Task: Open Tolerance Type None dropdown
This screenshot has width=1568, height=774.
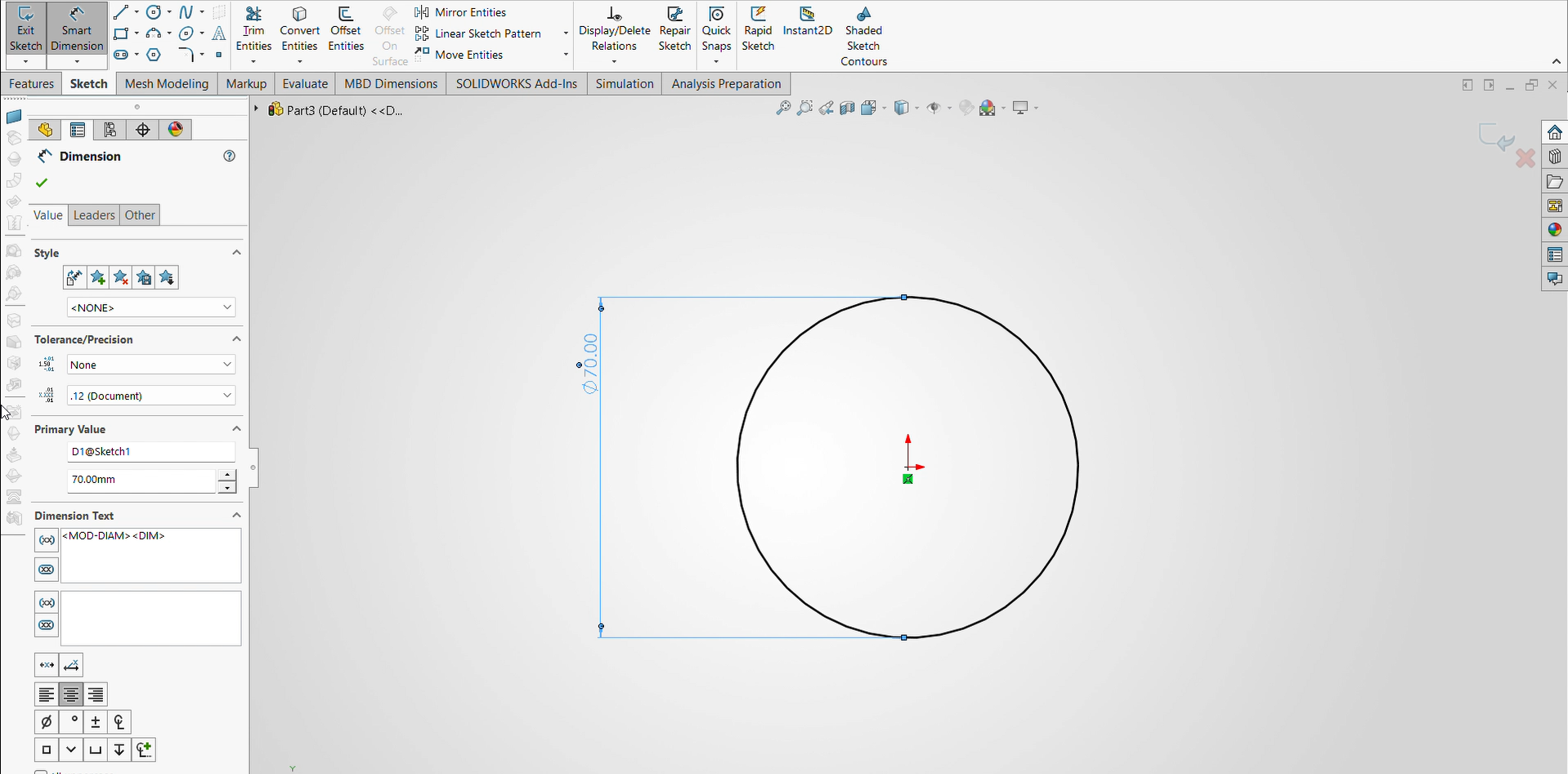Action: (151, 365)
